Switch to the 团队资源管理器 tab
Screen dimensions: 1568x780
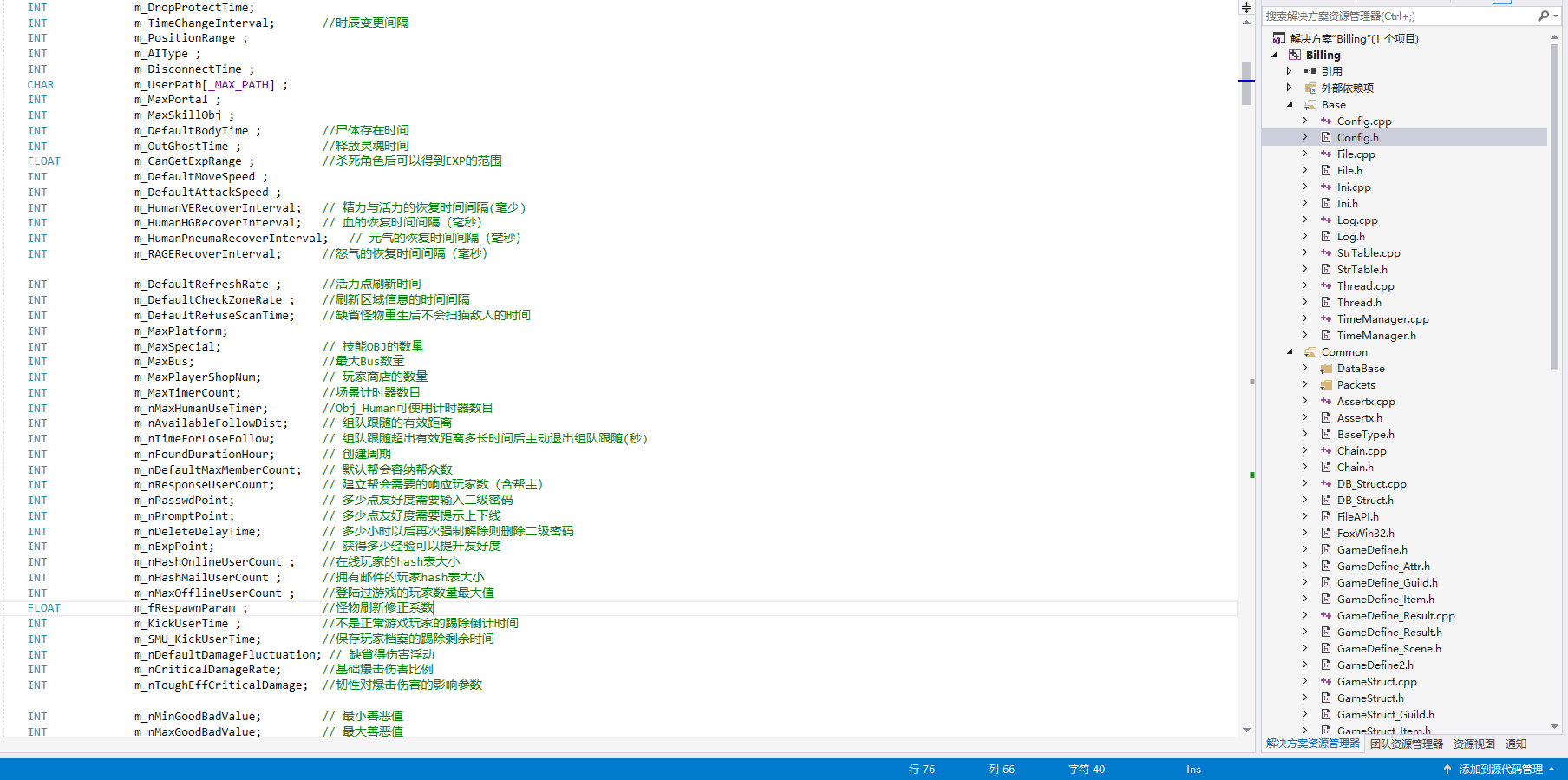coord(1406,744)
